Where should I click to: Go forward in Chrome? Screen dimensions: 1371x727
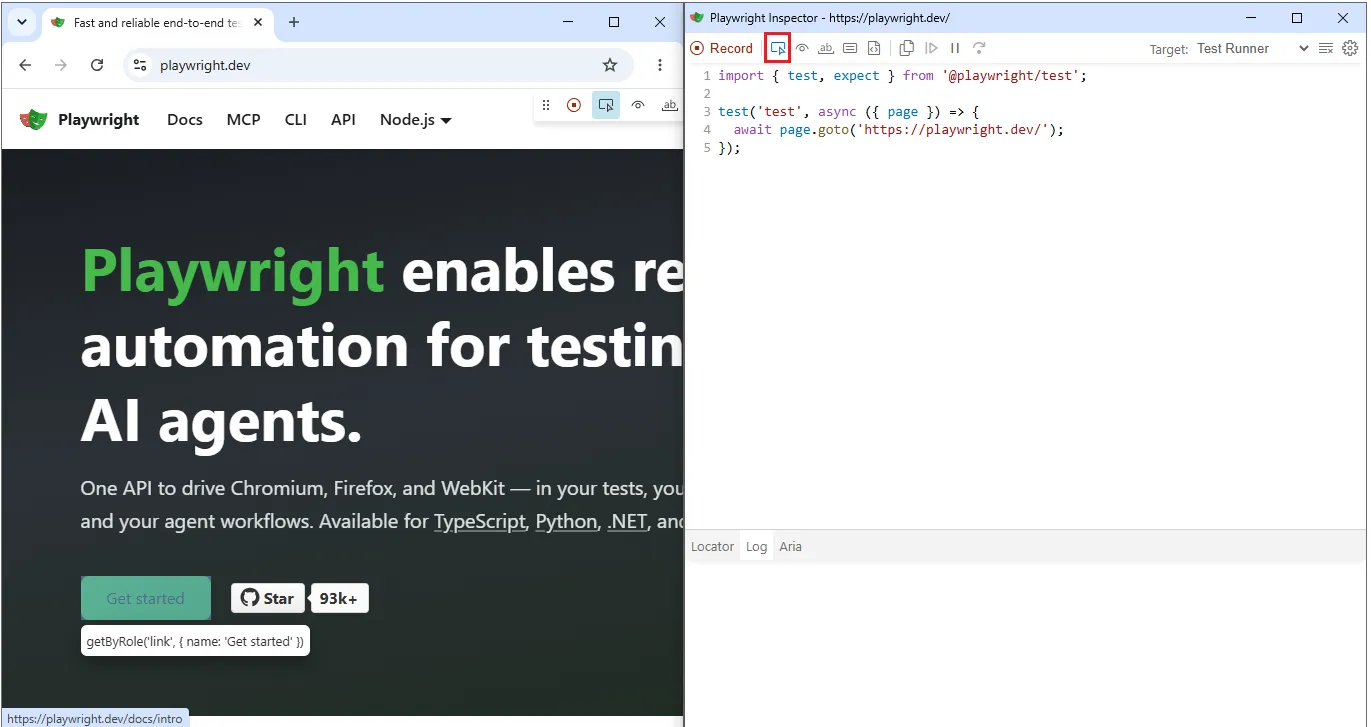61,65
